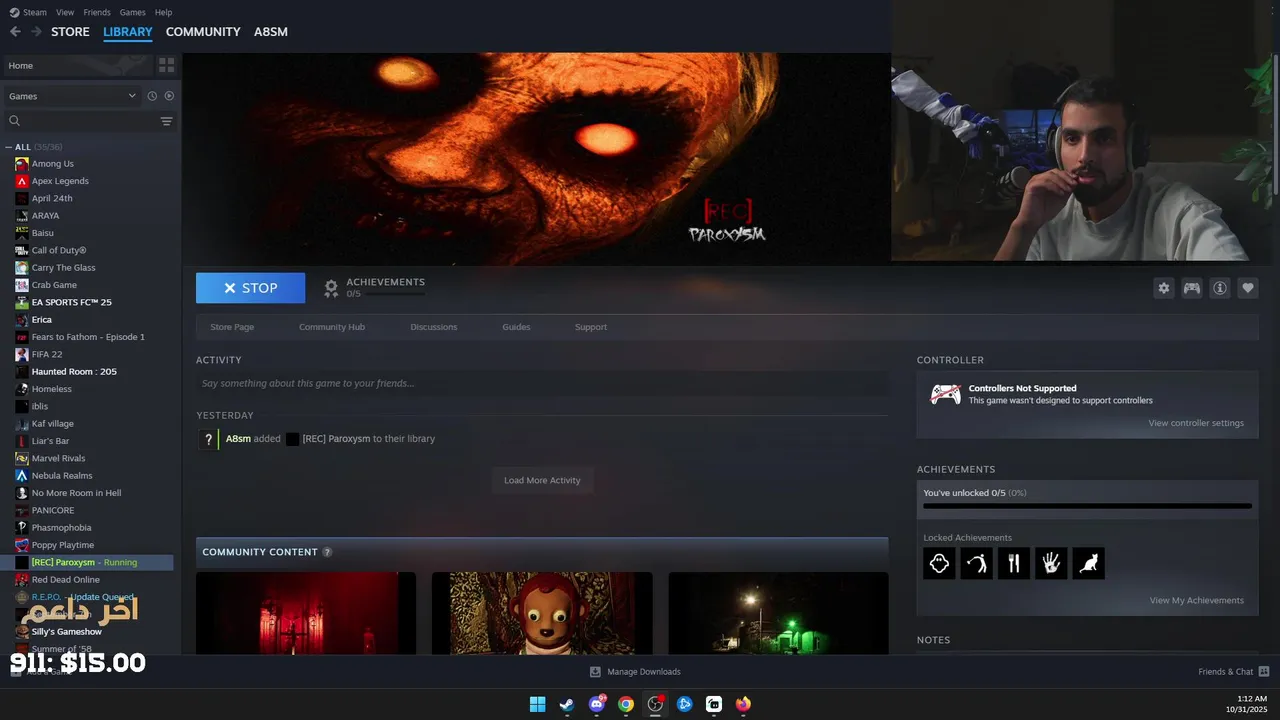Click the taskbar clock and date
This screenshot has width=1280, height=720.
1246,704
